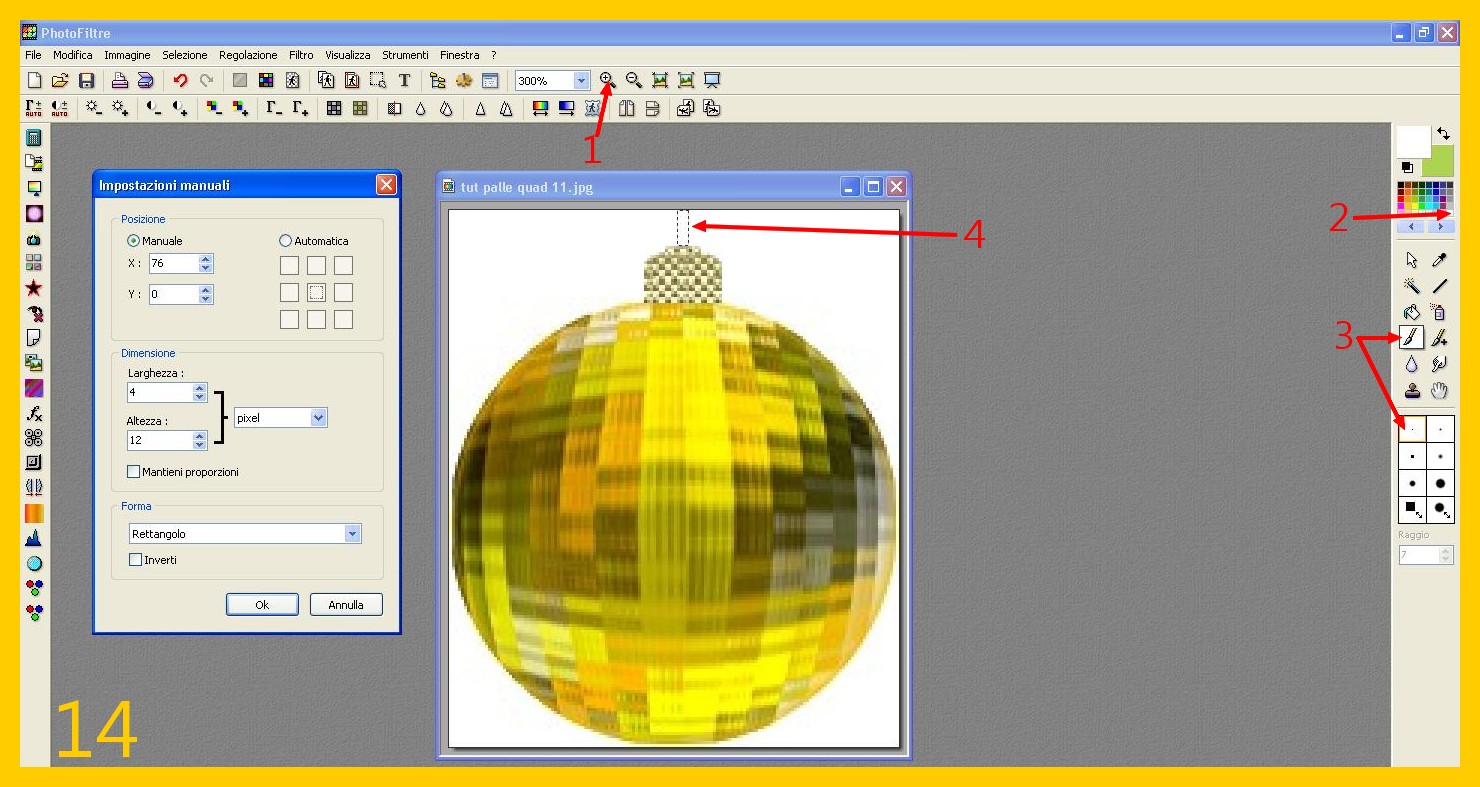Click the Text tool T icon
This screenshot has height=787, width=1480.
click(405, 81)
